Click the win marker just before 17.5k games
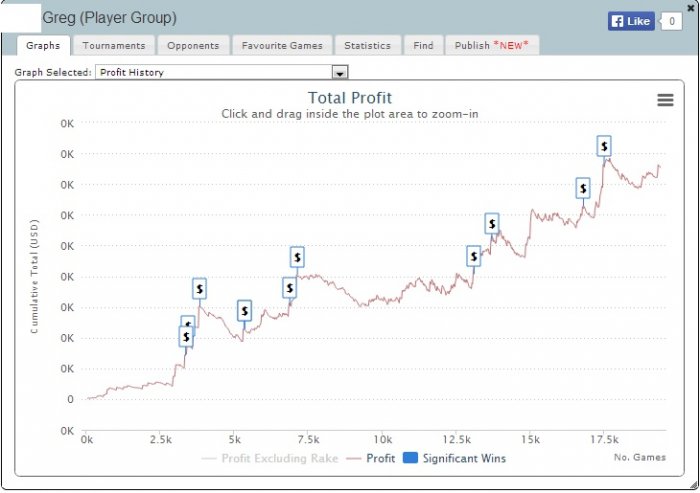The height and width of the screenshot is (493, 700). click(583, 188)
